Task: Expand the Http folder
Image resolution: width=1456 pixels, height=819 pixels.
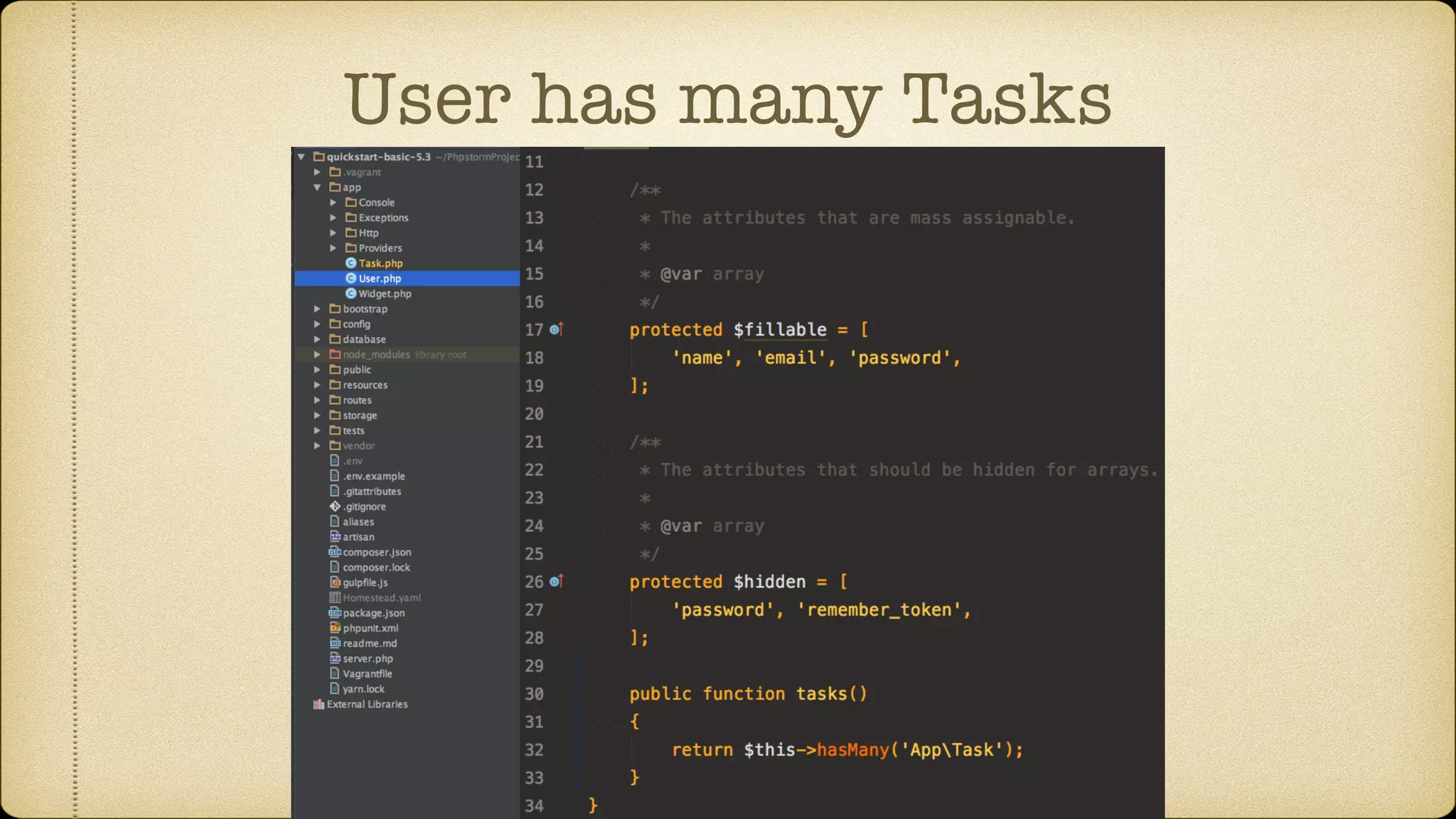Action: pyautogui.click(x=333, y=232)
